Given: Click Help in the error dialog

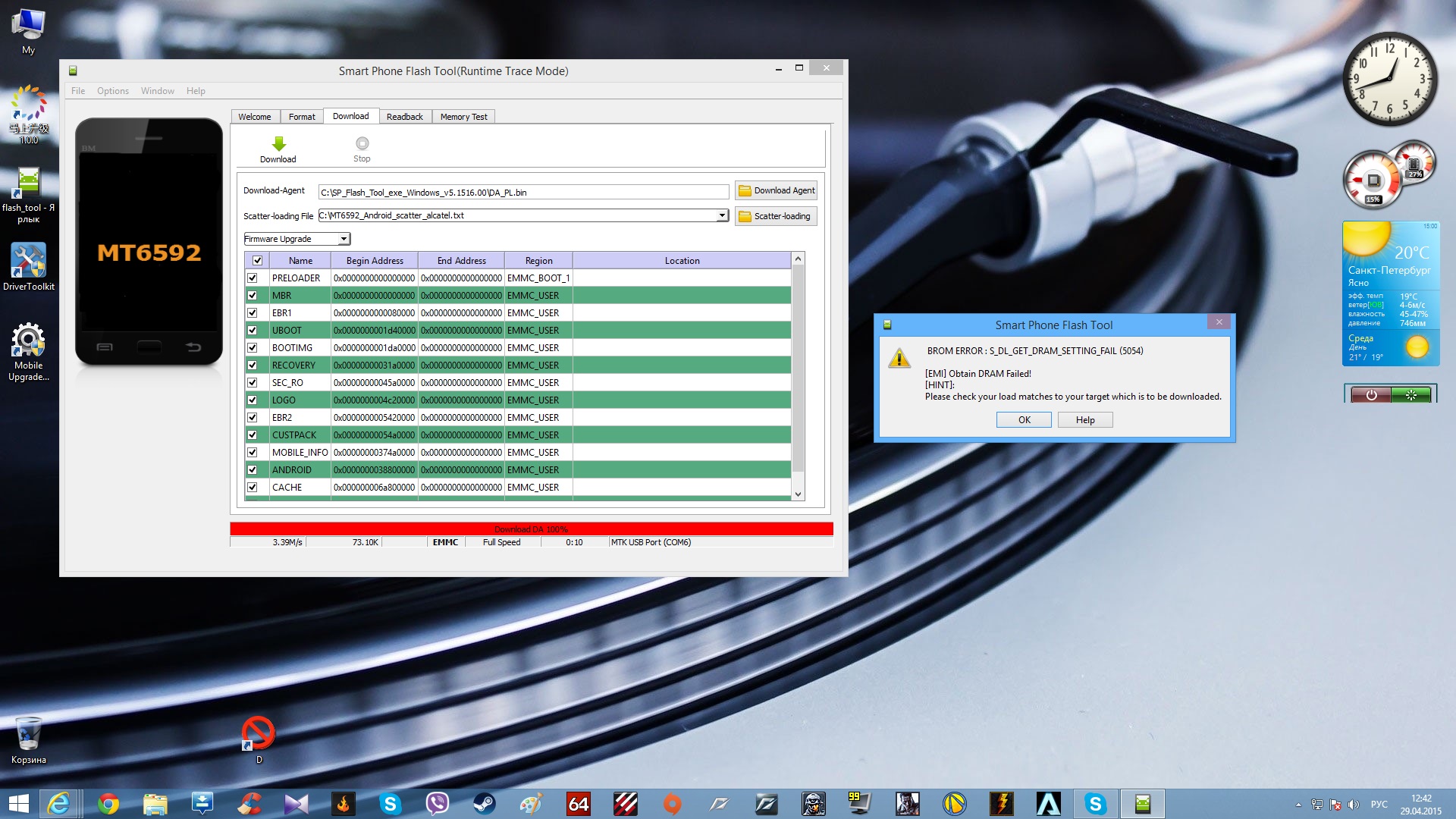Looking at the screenshot, I should (x=1084, y=420).
